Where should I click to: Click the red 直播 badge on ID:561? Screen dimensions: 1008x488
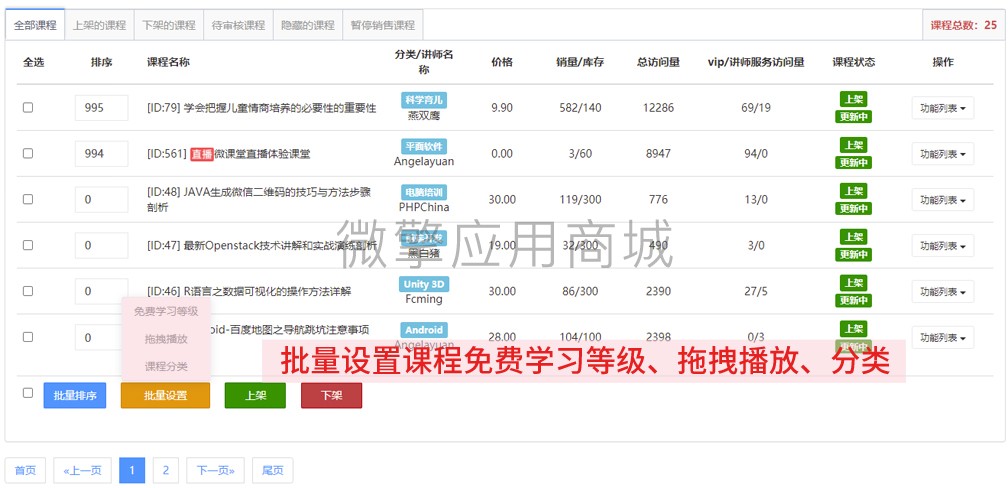tap(201, 154)
